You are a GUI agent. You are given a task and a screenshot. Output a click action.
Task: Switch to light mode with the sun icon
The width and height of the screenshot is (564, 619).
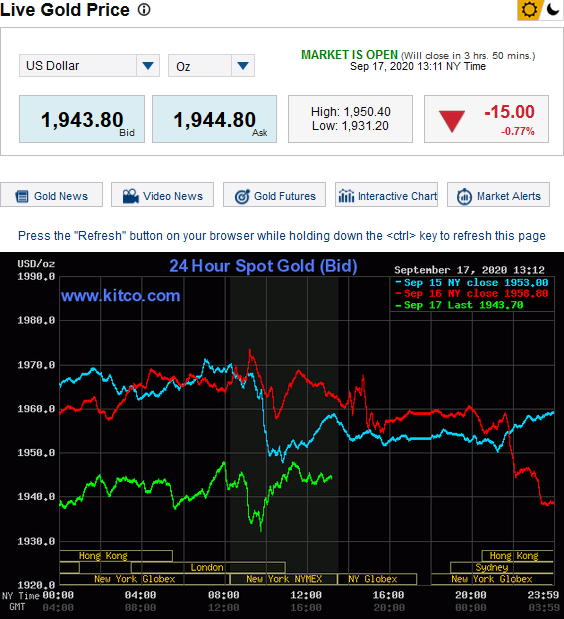(529, 9)
